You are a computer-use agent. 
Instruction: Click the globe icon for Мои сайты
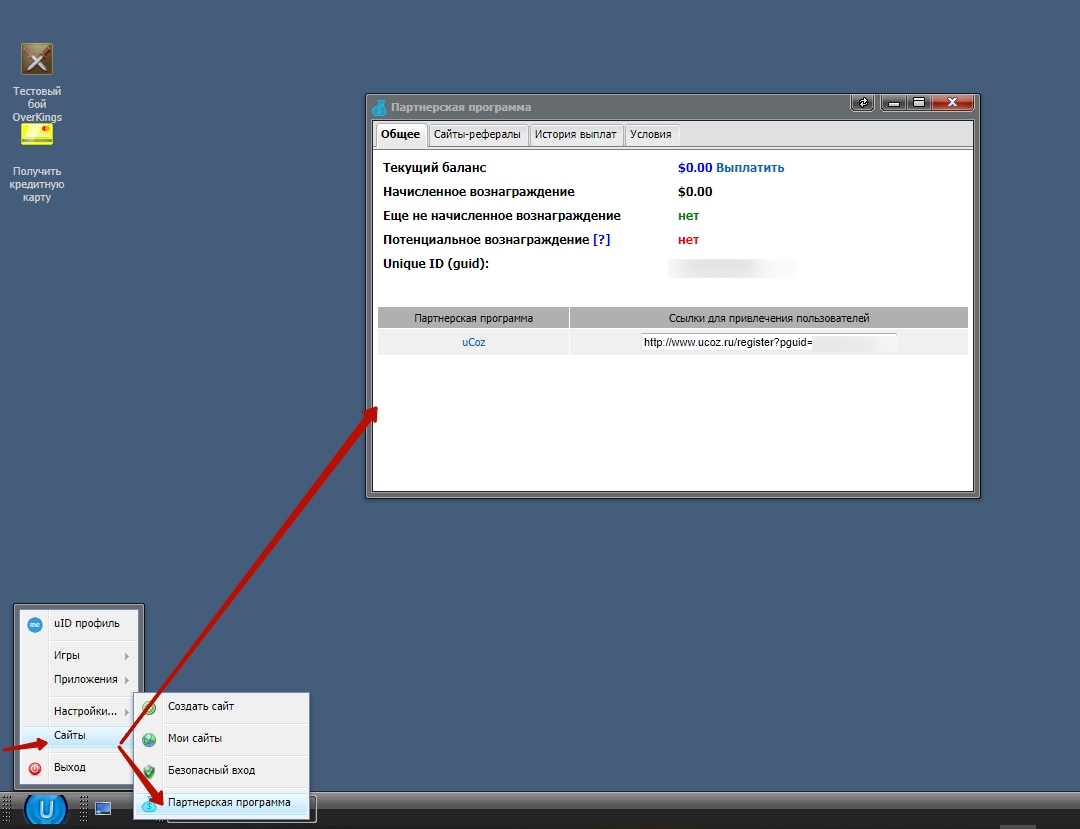point(149,740)
